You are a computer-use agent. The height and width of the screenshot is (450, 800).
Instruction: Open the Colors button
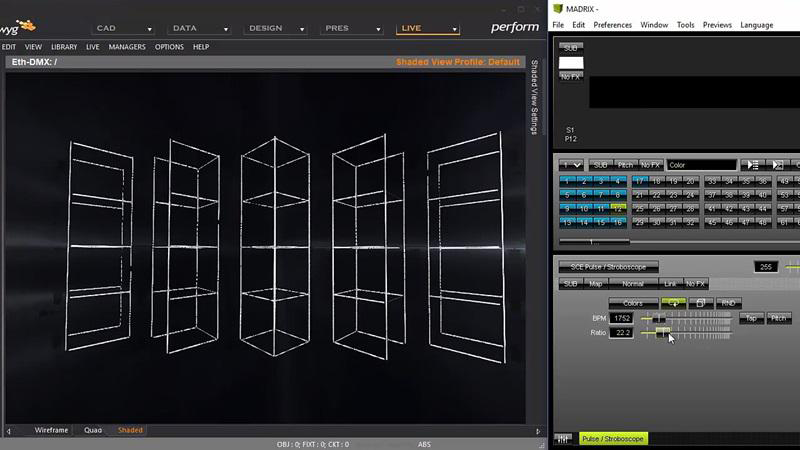coord(633,303)
